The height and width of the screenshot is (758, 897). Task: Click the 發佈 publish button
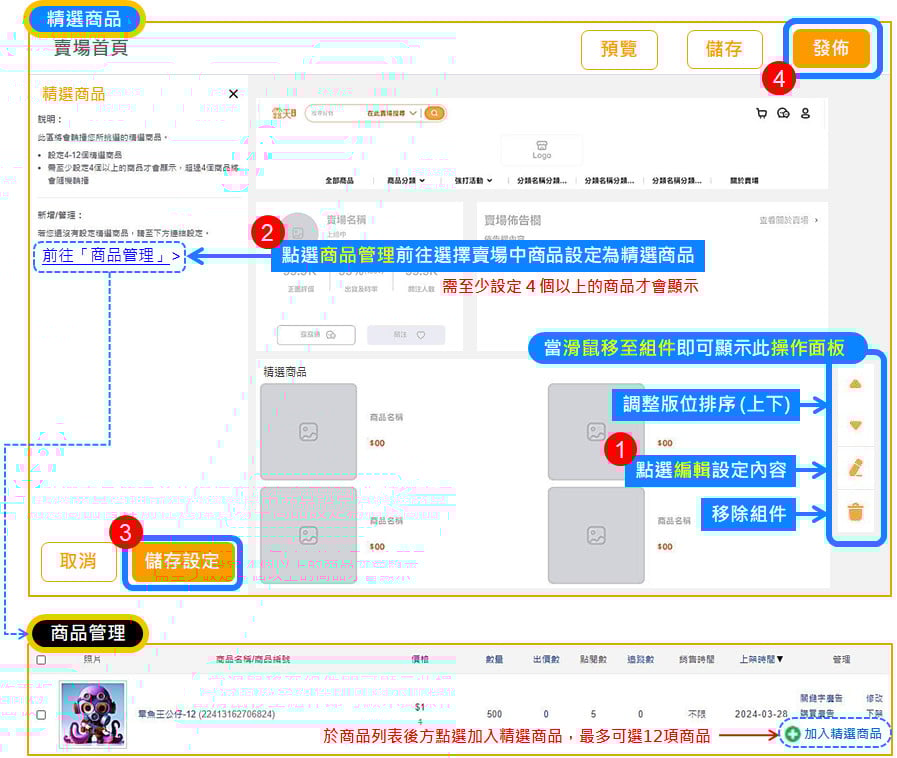coord(831,49)
